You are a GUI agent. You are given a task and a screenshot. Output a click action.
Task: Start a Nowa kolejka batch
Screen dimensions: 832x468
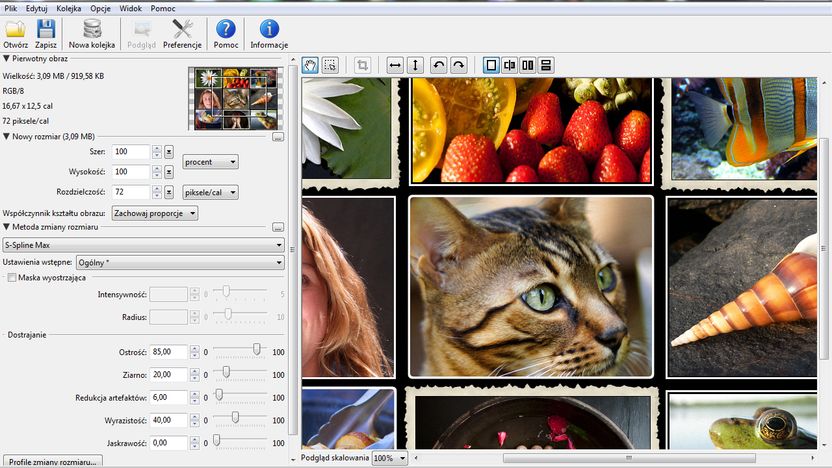click(x=92, y=34)
